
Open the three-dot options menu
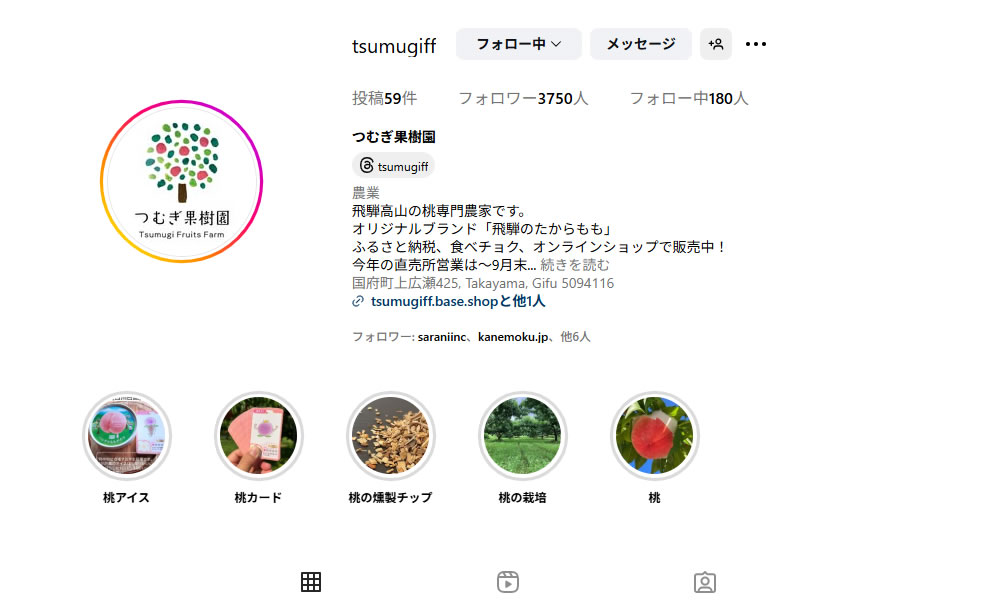(756, 44)
